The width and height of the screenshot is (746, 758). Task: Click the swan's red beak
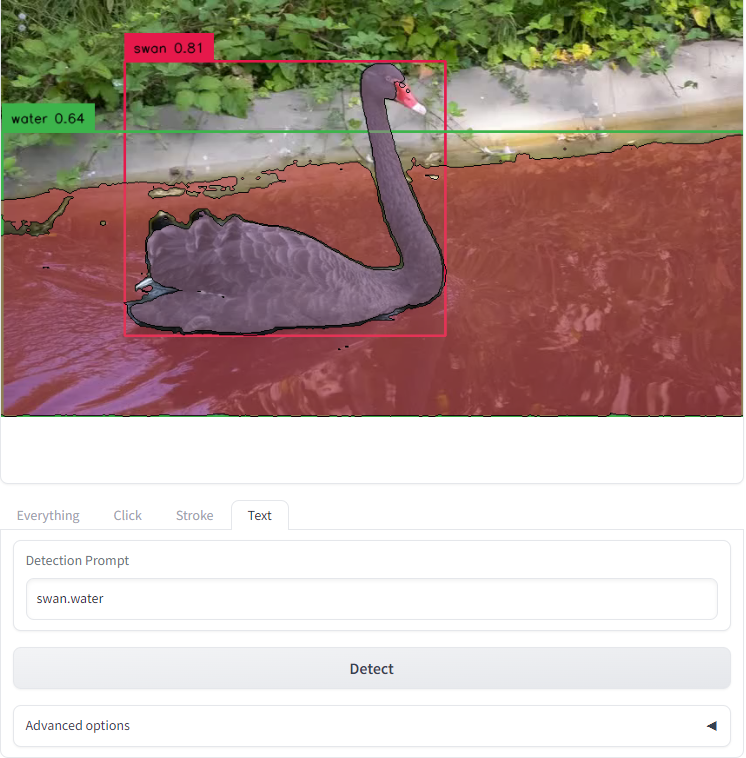pyautogui.click(x=413, y=102)
